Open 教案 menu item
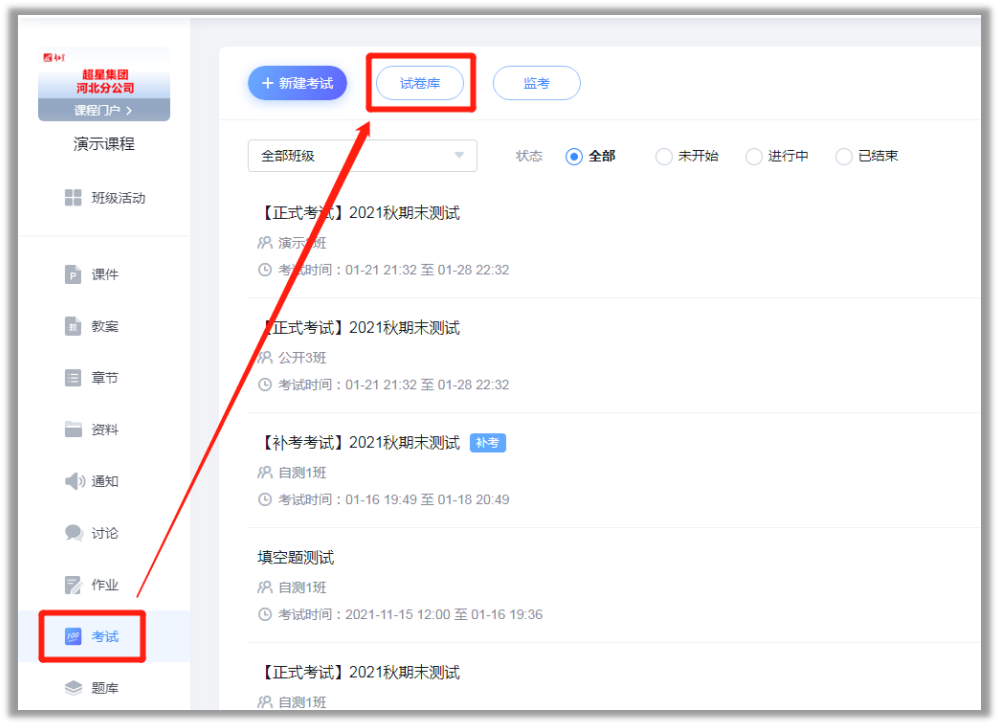This screenshot has width=999, height=726. coord(92,326)
